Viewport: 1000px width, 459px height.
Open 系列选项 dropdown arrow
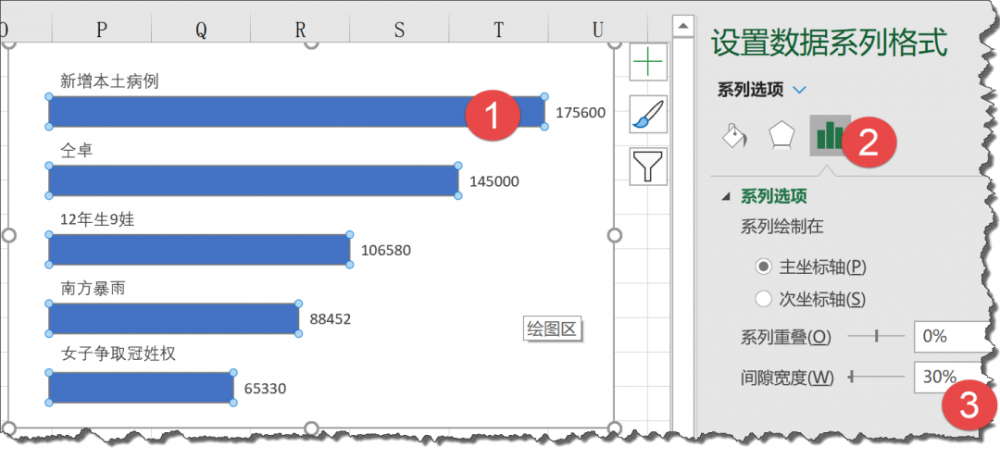798,91
